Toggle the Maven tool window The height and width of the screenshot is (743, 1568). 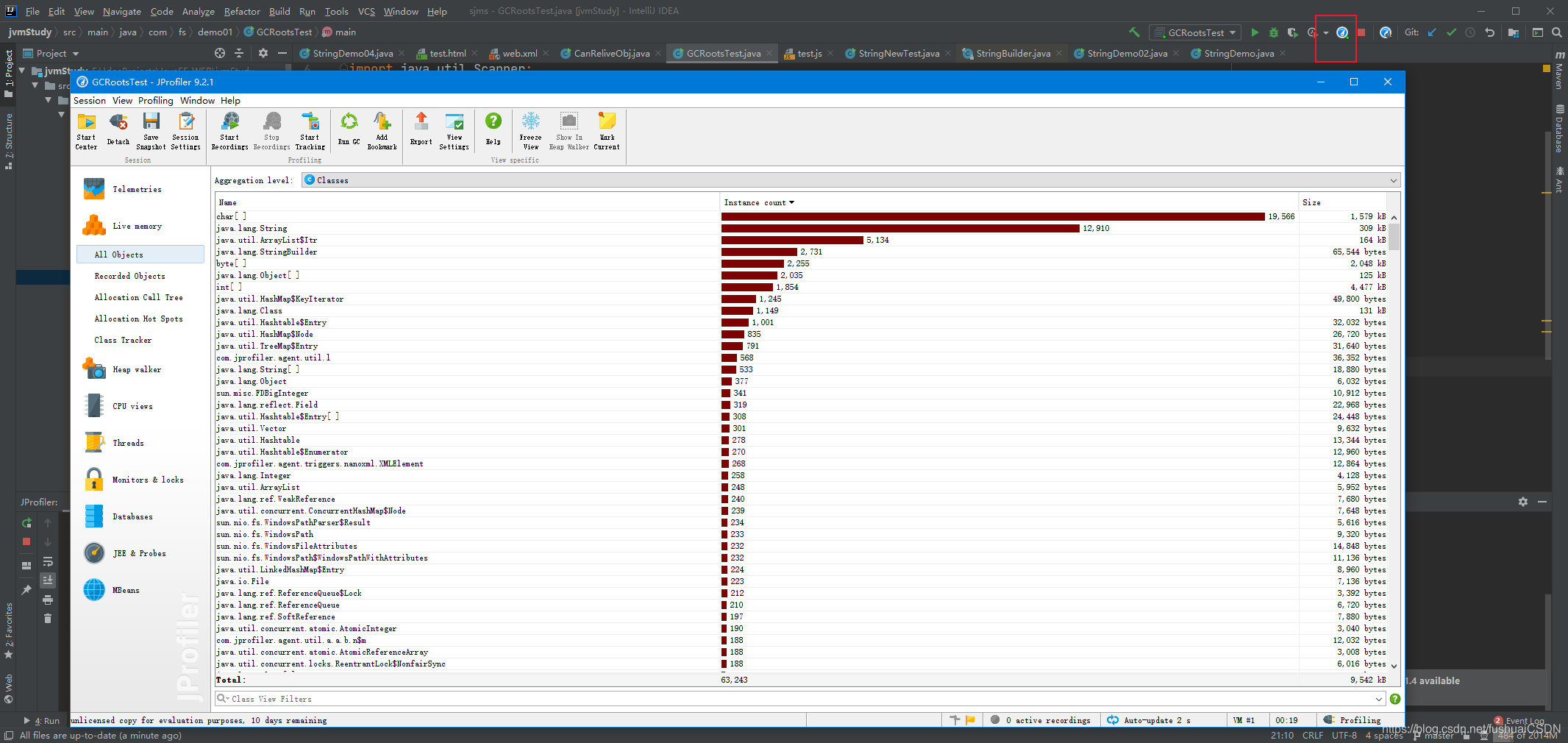[x=1559, y=71]
